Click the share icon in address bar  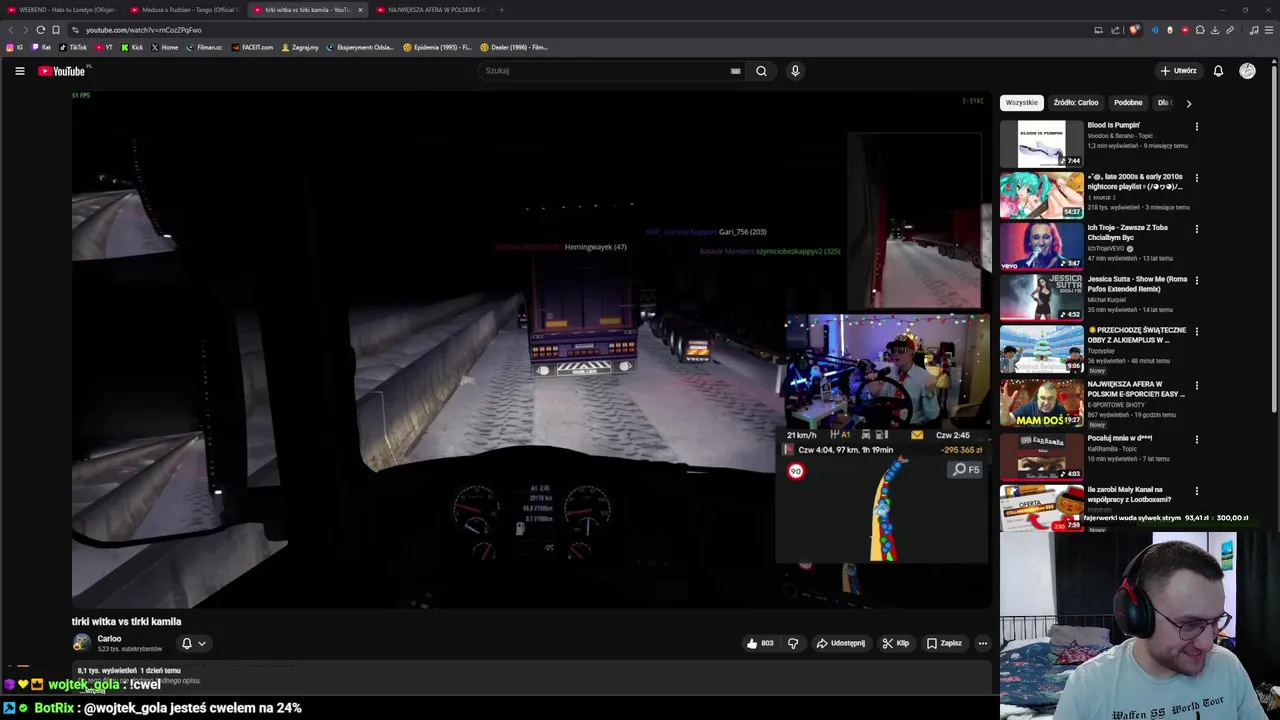coord(1115,30)
